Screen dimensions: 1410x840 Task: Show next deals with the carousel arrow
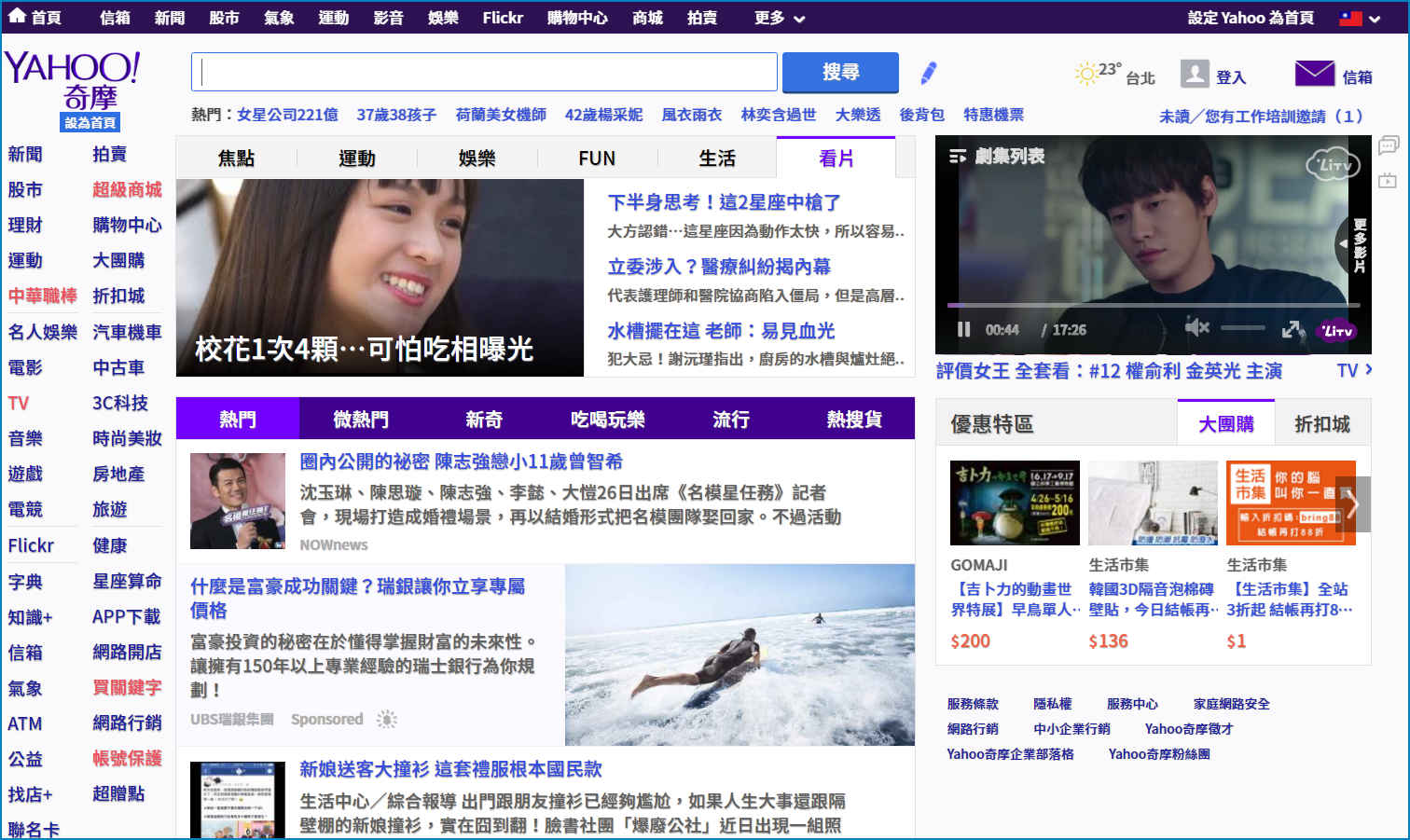tap(1353, 504)
